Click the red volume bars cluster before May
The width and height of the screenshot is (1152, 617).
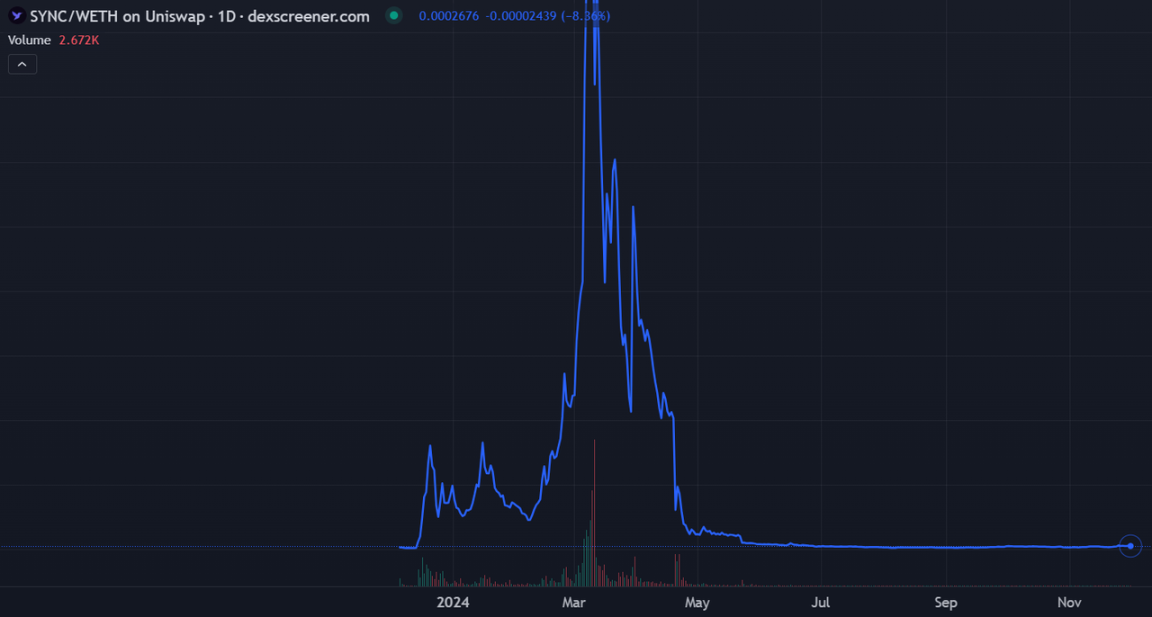pos(677,570)
